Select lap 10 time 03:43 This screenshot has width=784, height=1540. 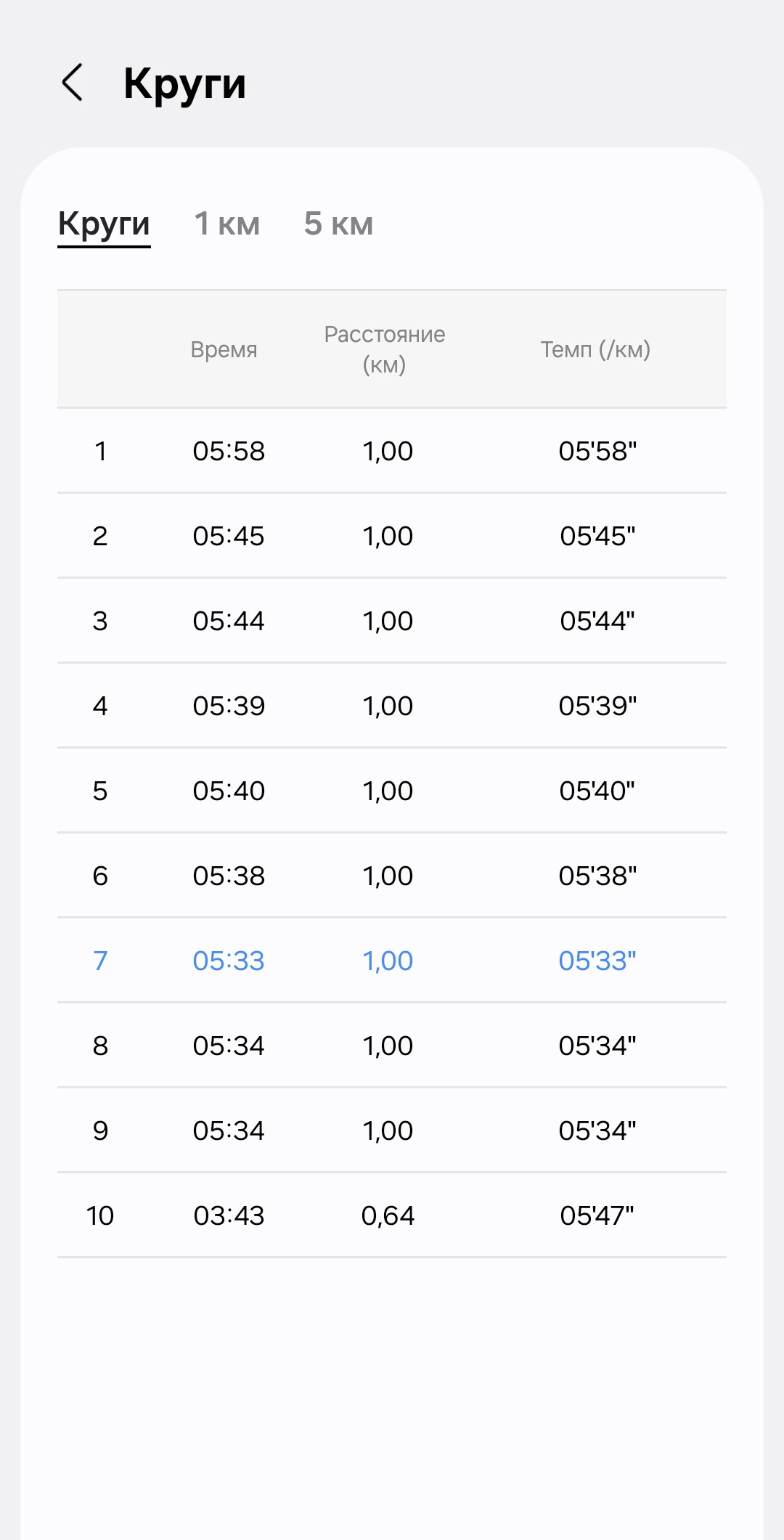pyautogui.click(x=229, y=1215)
